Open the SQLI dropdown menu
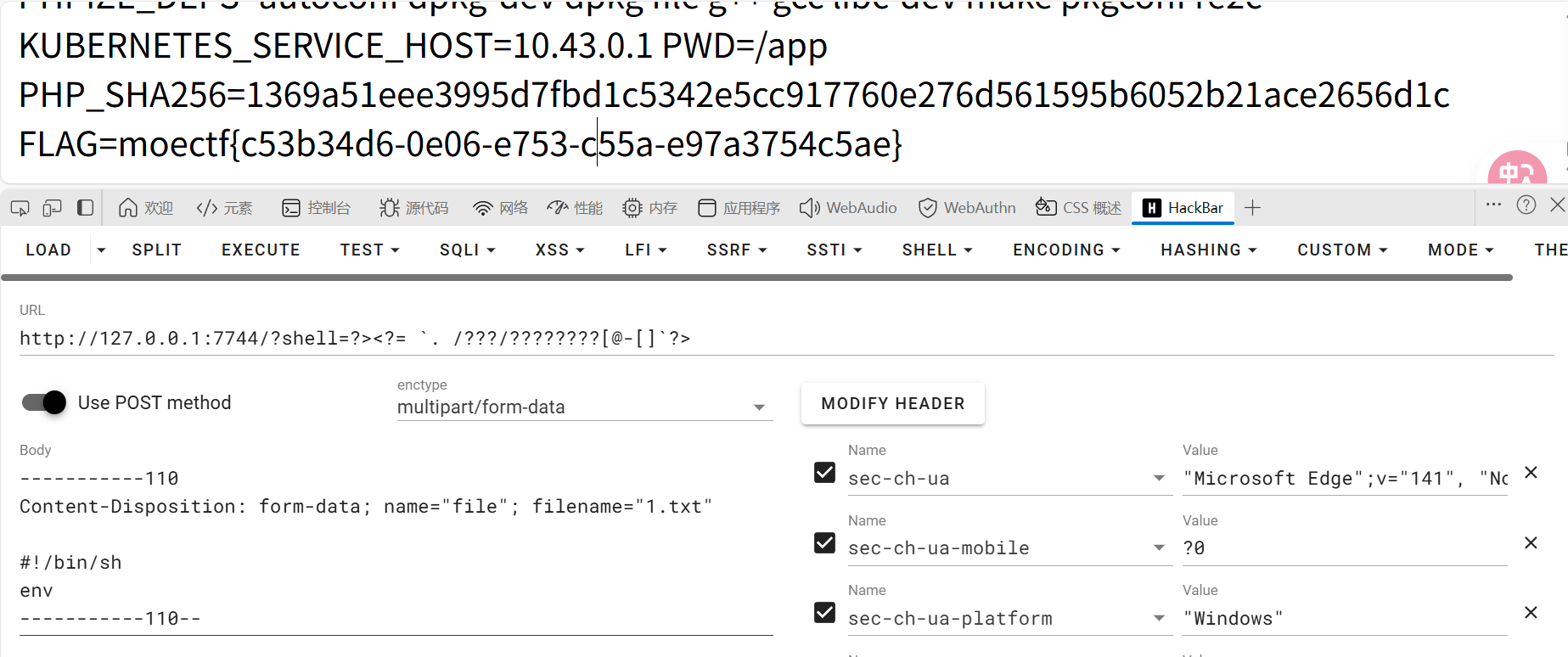The image size is (1568, 657). point(467,250)
